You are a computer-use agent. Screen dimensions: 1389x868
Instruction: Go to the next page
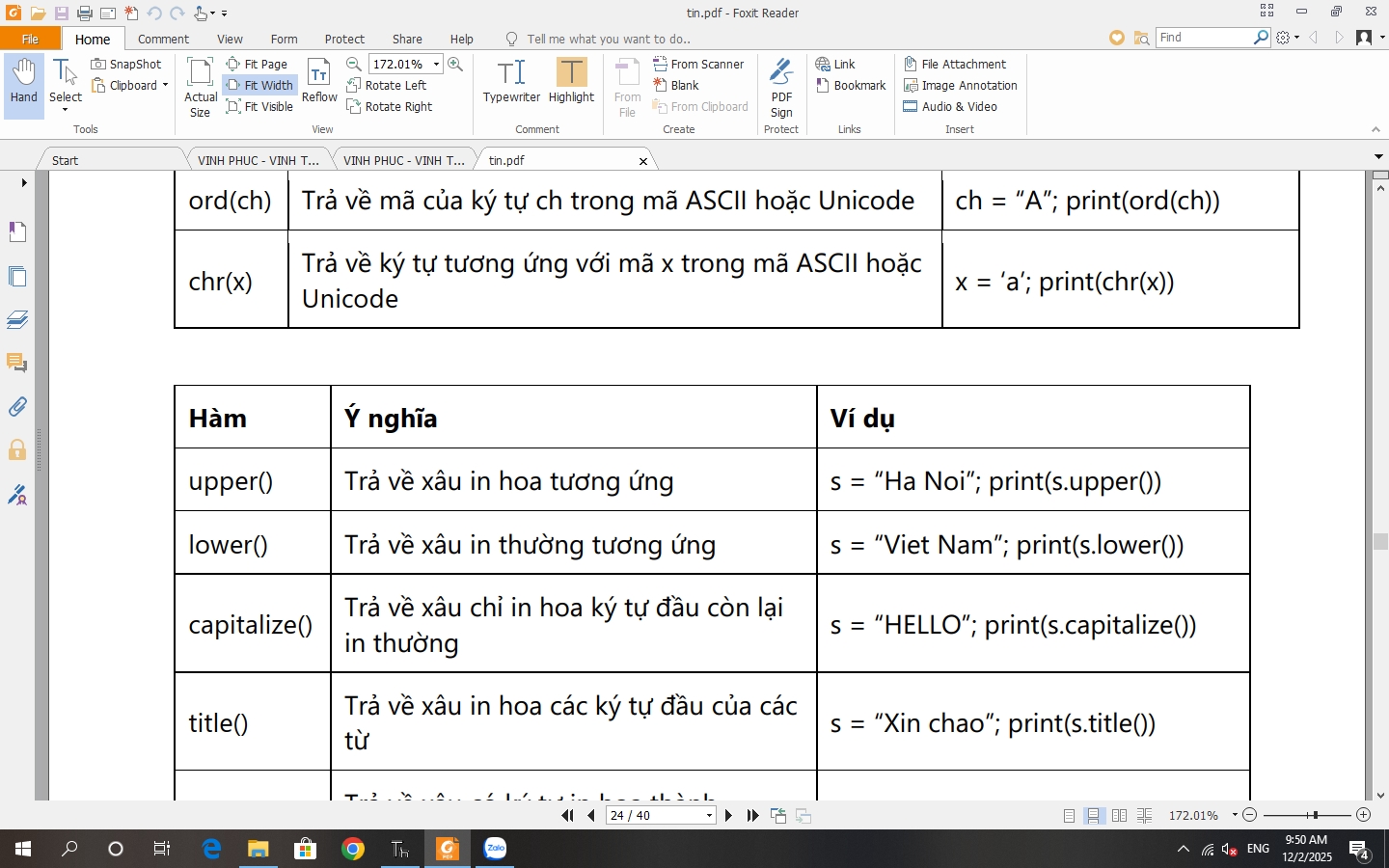click(x=728, y=815)
